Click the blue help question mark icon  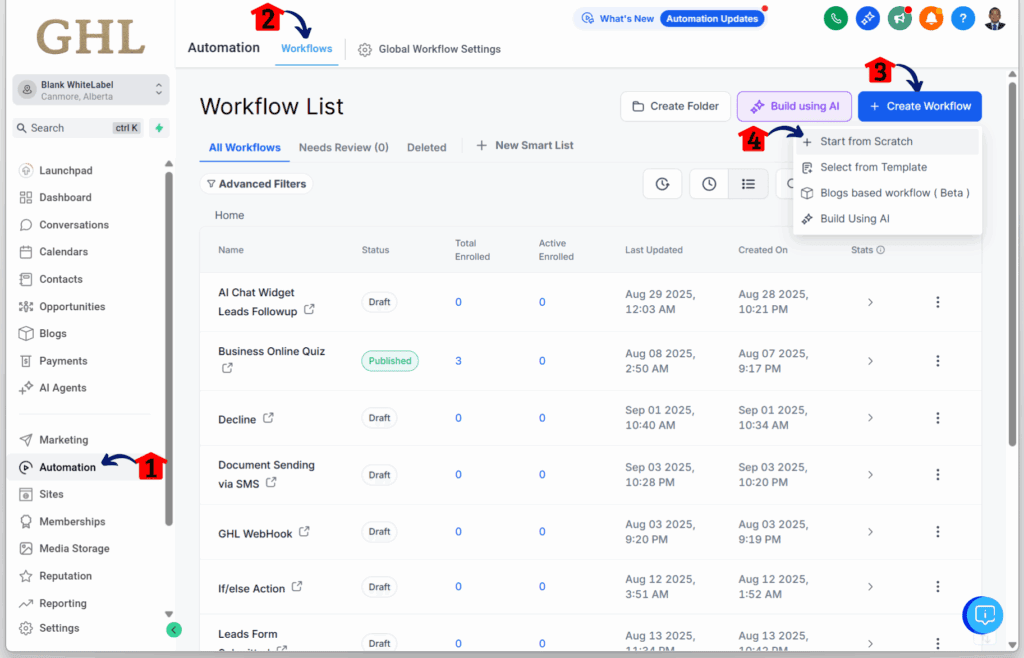963,18
